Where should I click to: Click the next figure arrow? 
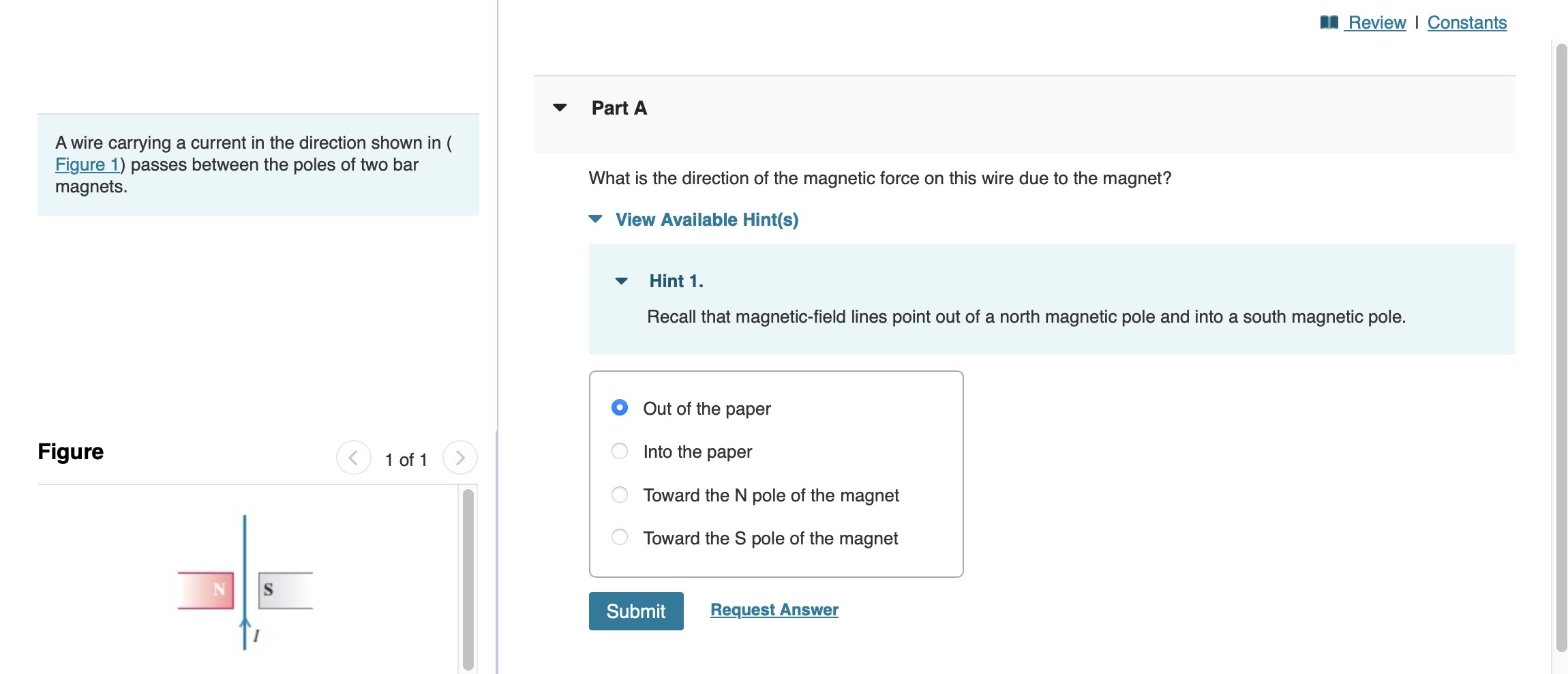460,458
